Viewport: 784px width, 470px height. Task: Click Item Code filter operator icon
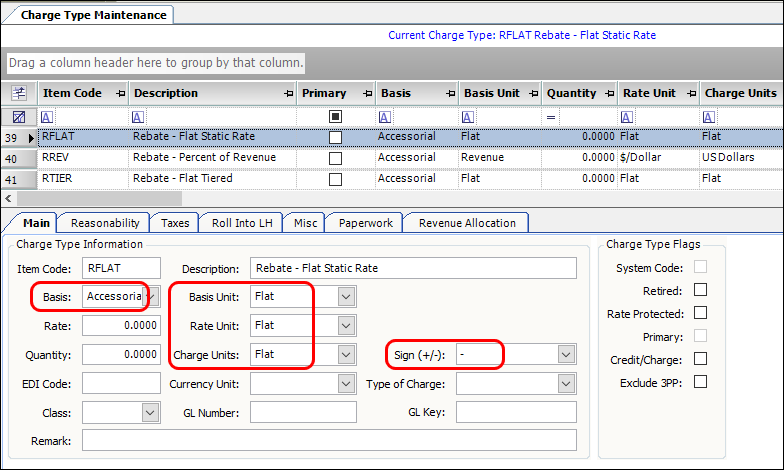(48, 117)
